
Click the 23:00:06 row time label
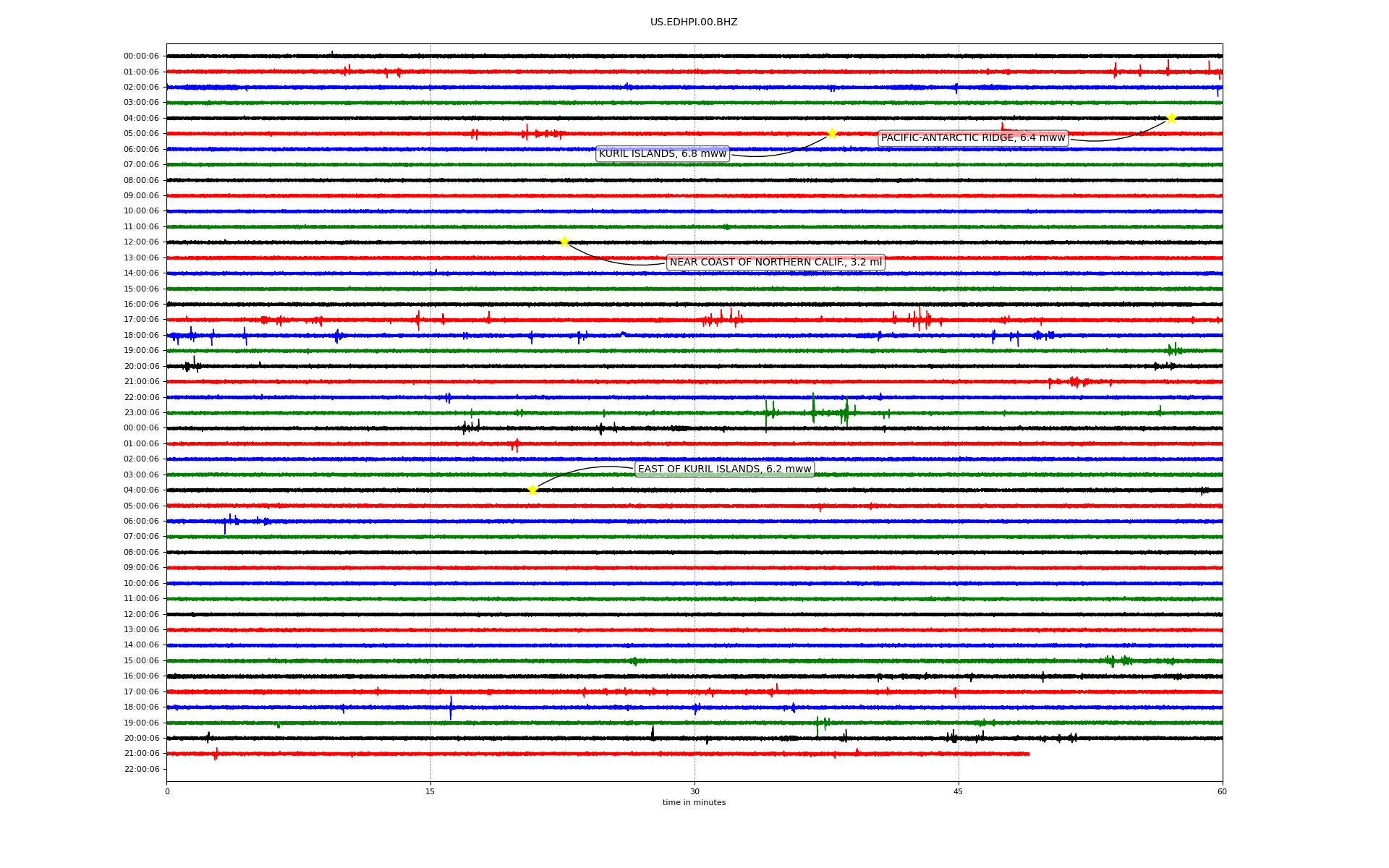pos(141,413)
